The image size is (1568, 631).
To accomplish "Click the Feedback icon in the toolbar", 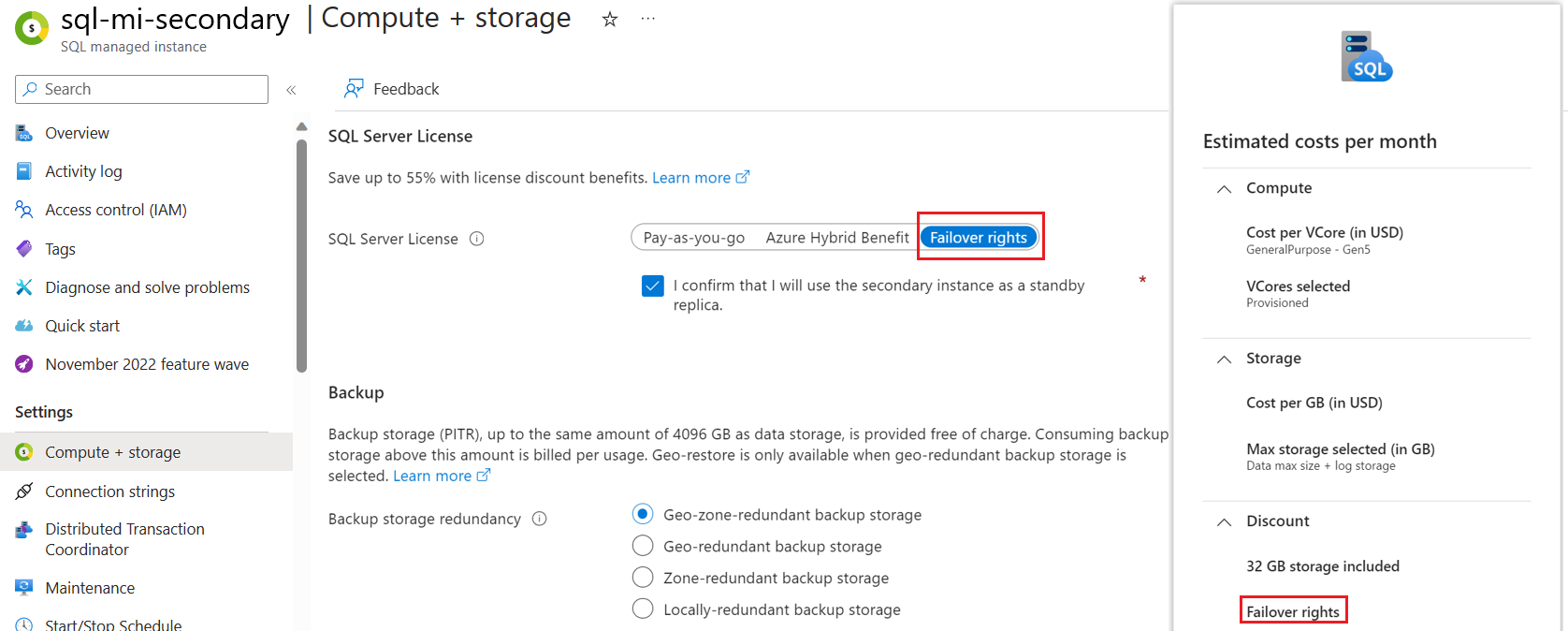I will point(354,89).
